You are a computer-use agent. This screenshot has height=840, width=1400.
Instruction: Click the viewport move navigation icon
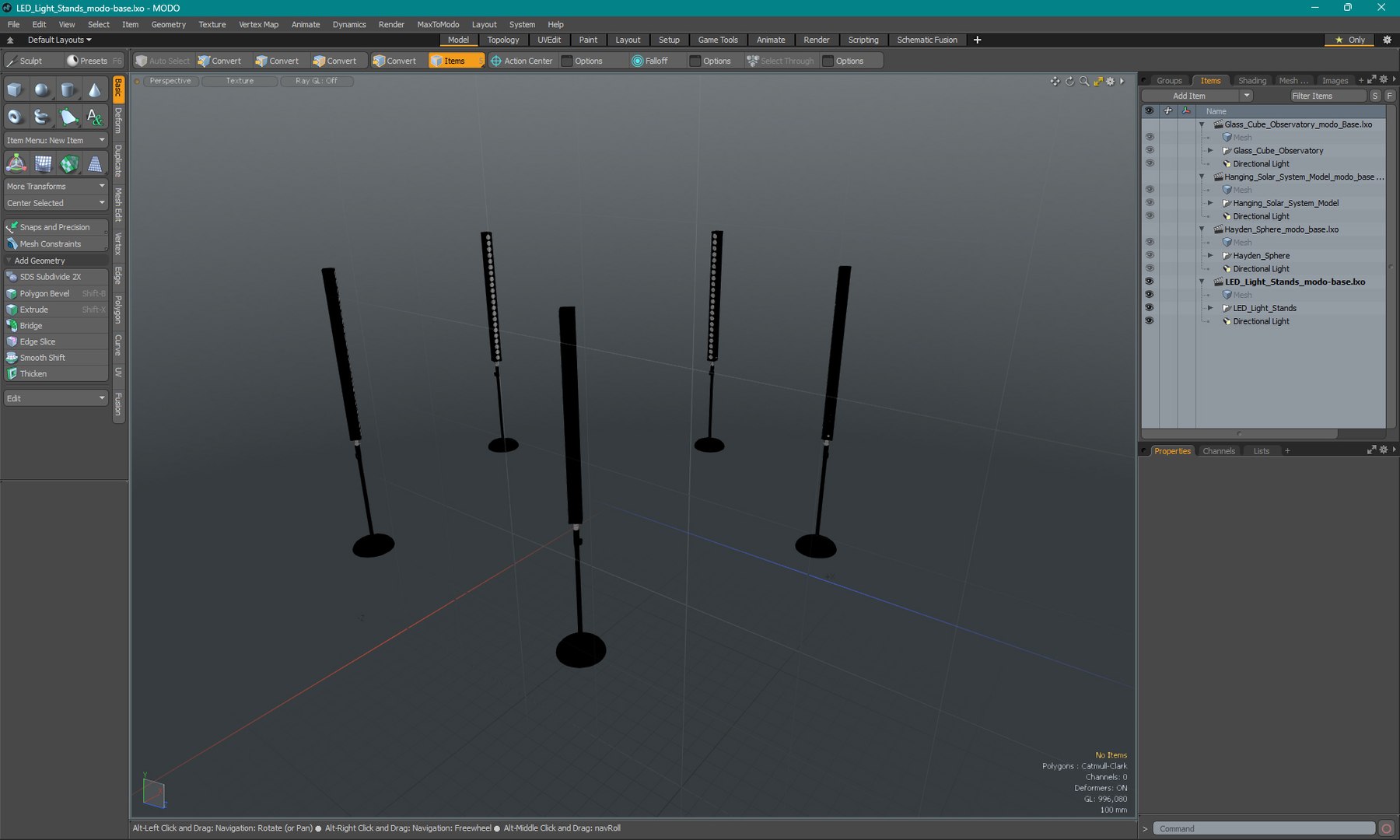[1055, 81]
